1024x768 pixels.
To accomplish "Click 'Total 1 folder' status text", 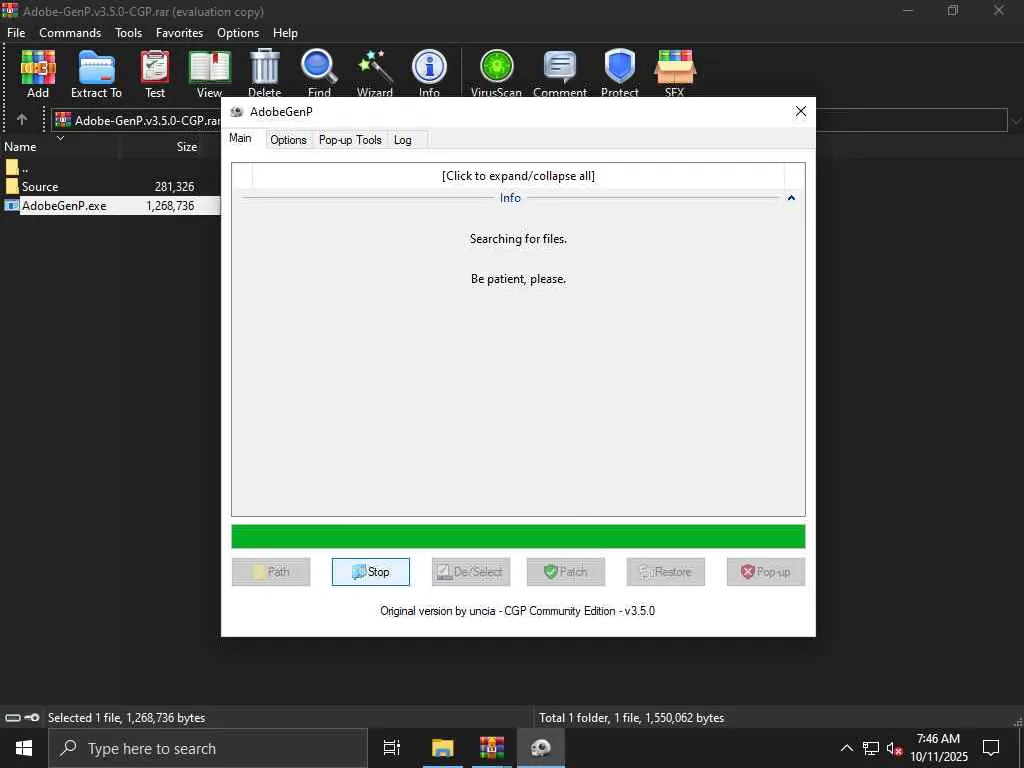I will pyautogui.click(x=632, y=718).
